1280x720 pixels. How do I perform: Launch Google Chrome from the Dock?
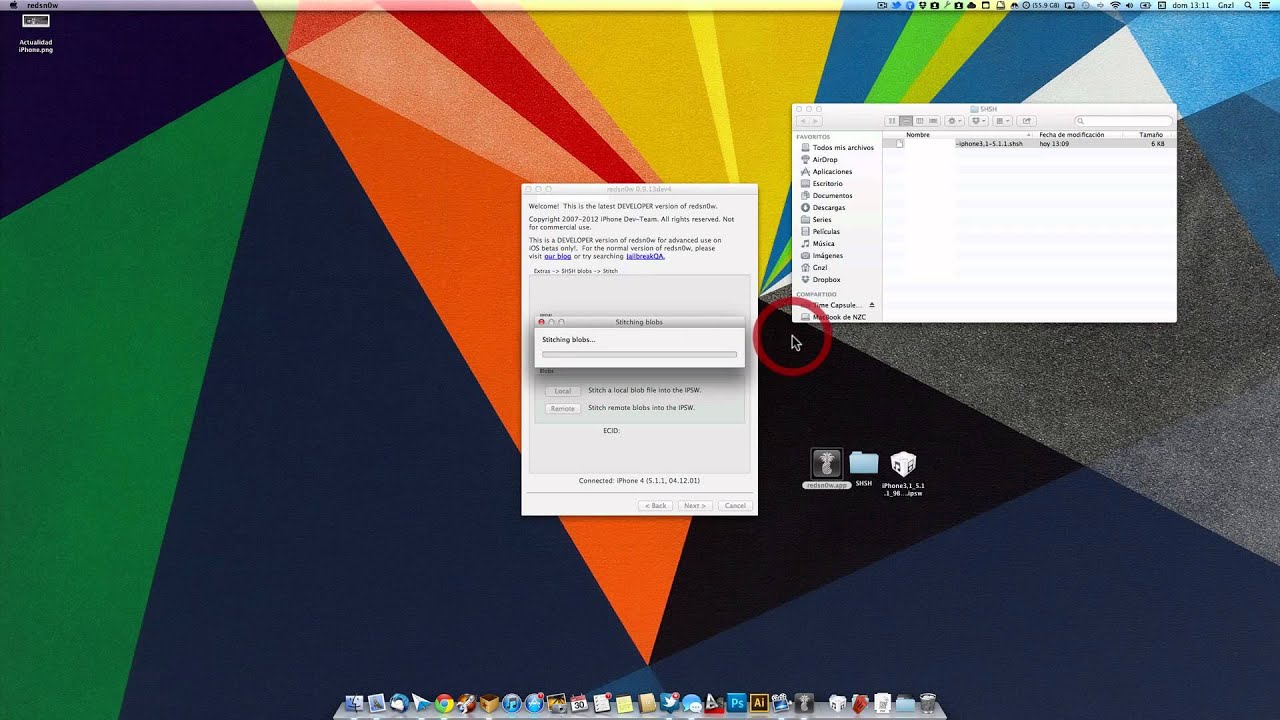point(444,703)
